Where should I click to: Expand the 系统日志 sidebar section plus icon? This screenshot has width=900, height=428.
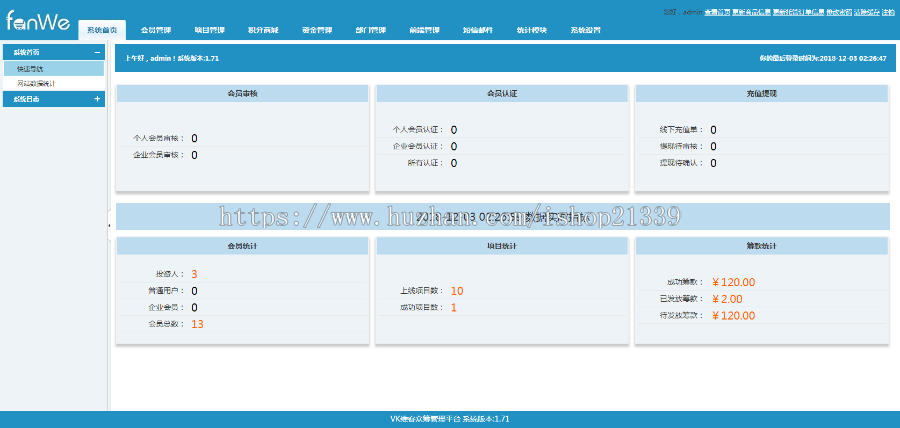click(x=97, y=99)
